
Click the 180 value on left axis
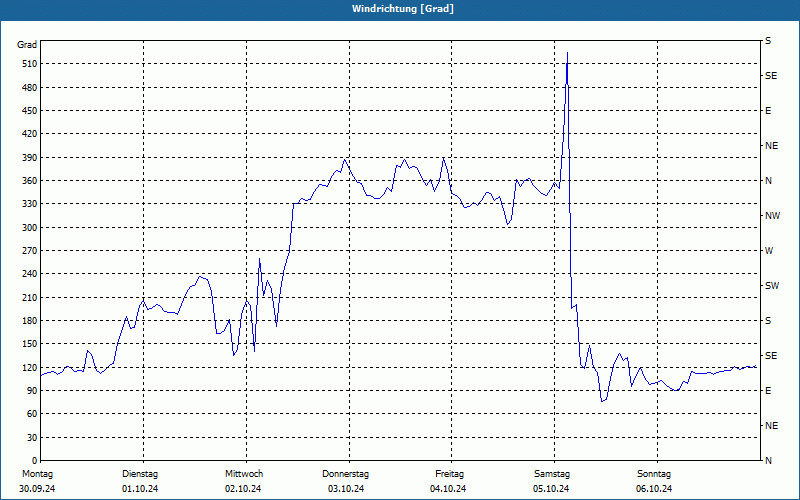(29, 320)
